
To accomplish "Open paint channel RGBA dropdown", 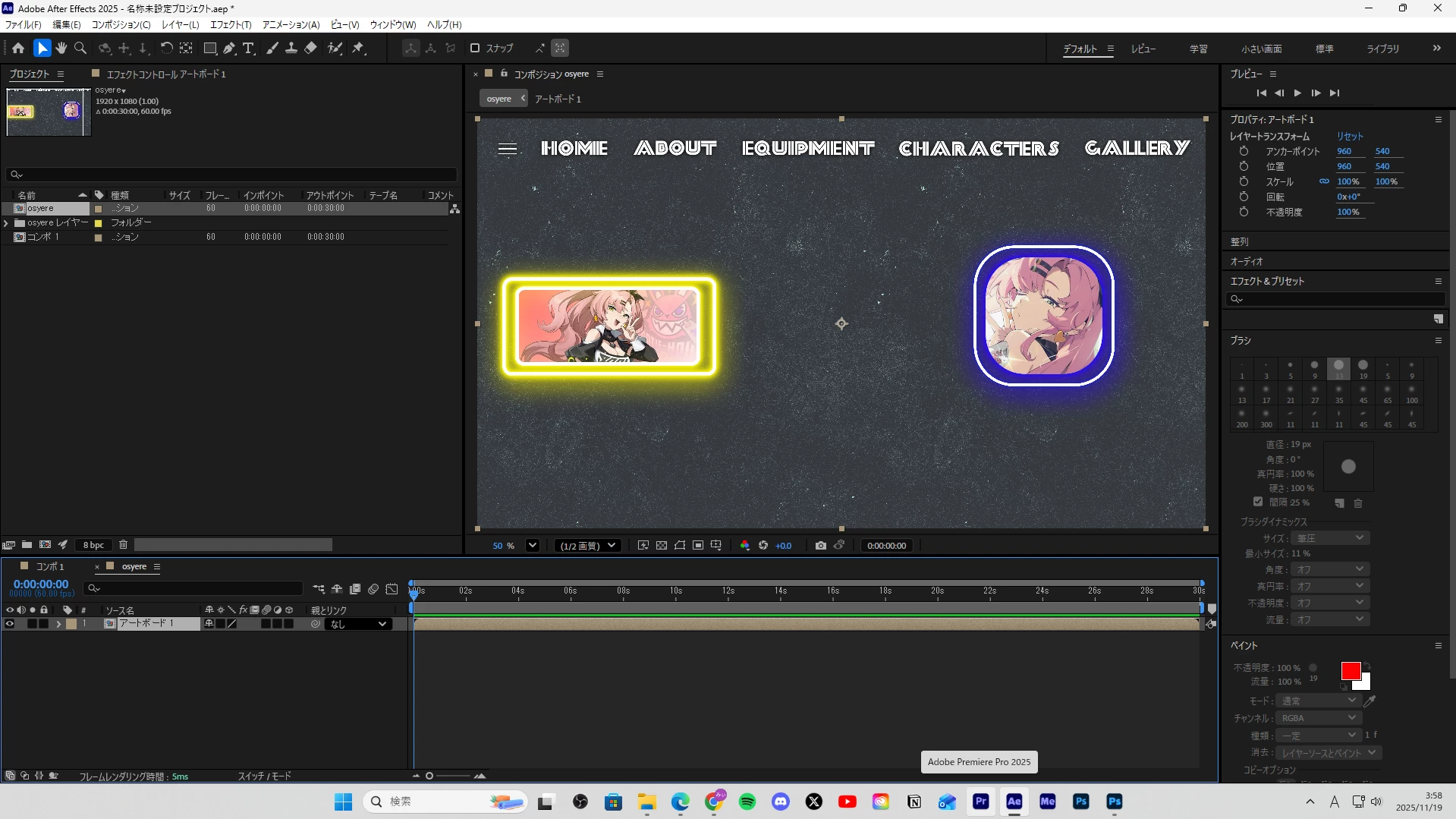I will pos(1318,717).
